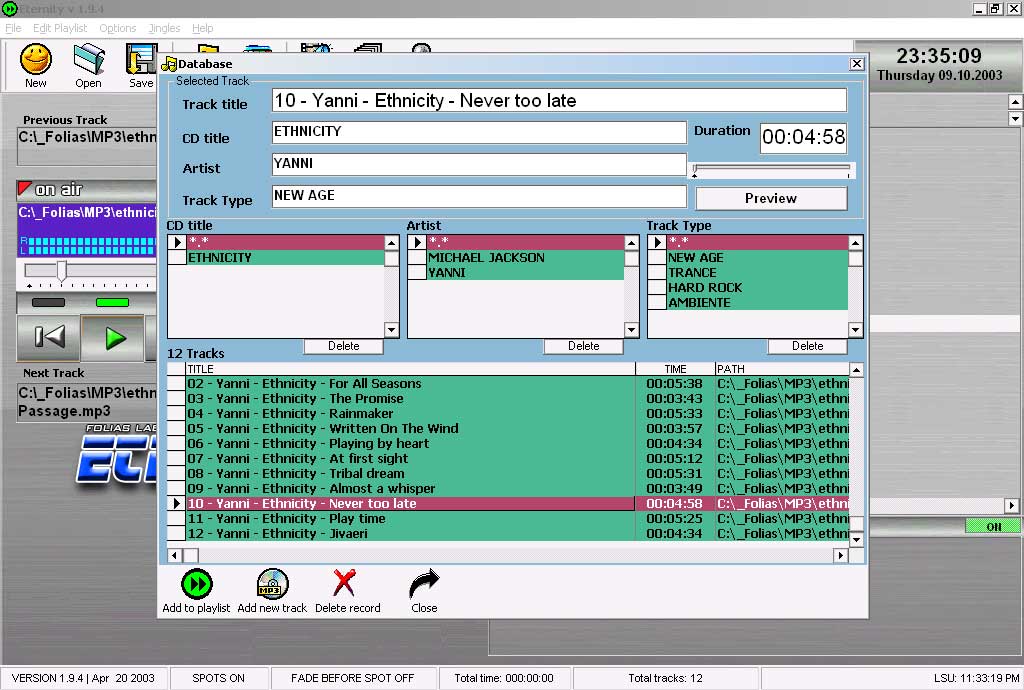The height and width of the screenshot is (690, 1024).
Task: Click the Track title input field
Action: 559,101
